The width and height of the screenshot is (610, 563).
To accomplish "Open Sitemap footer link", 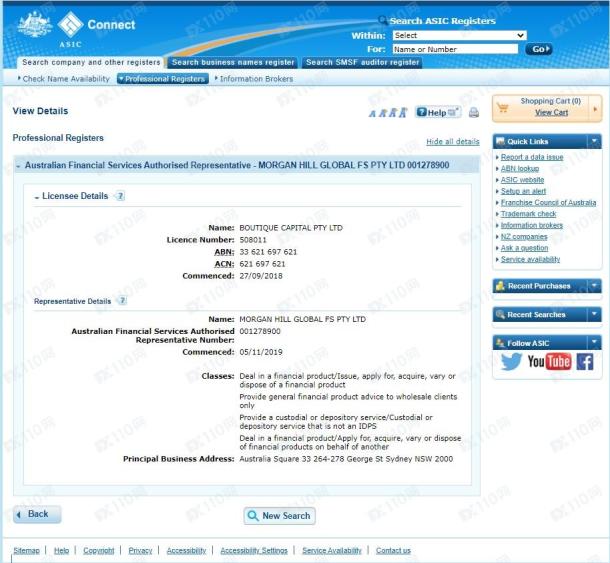I will coord(26,551).
